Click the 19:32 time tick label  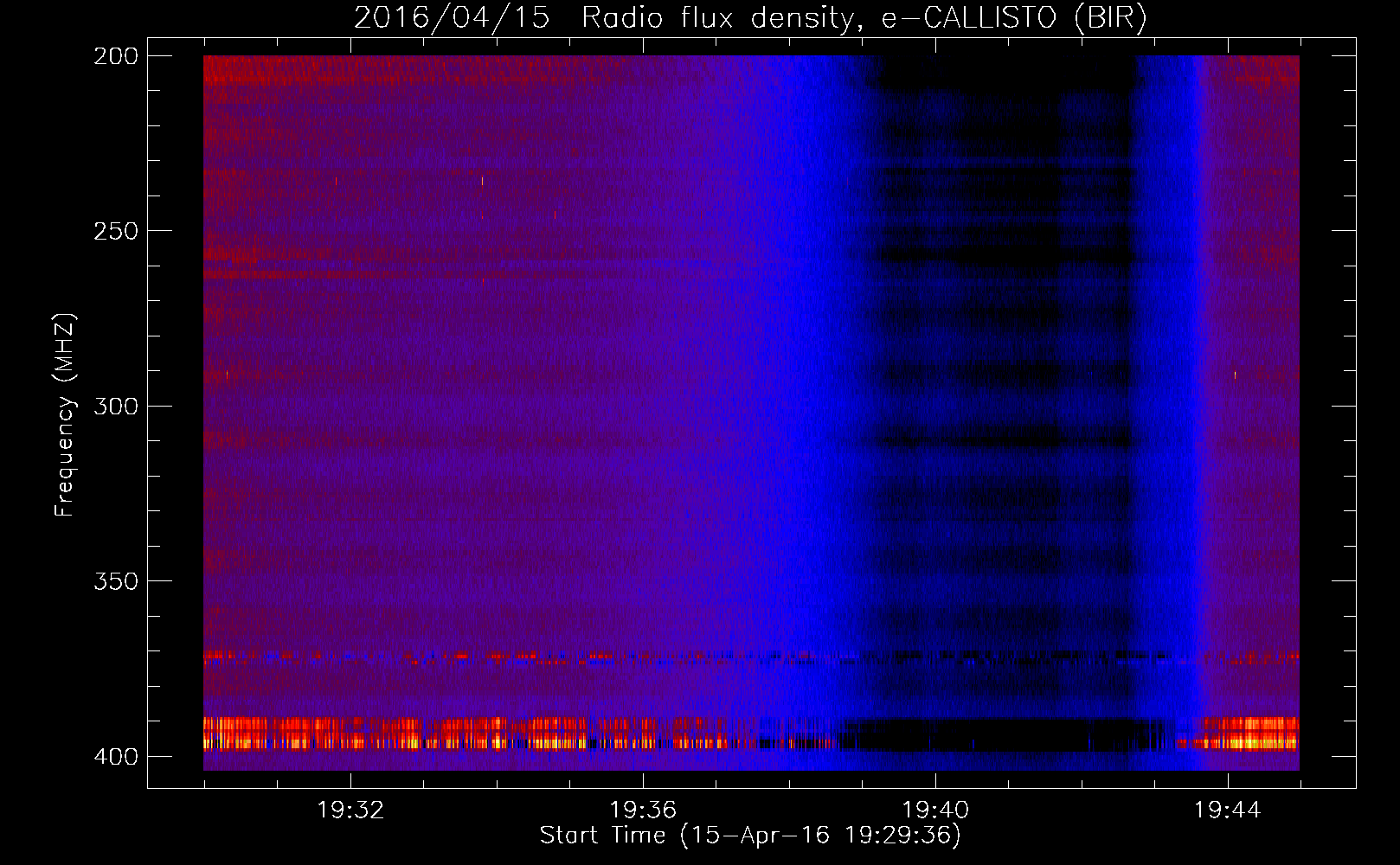(350, 810)
